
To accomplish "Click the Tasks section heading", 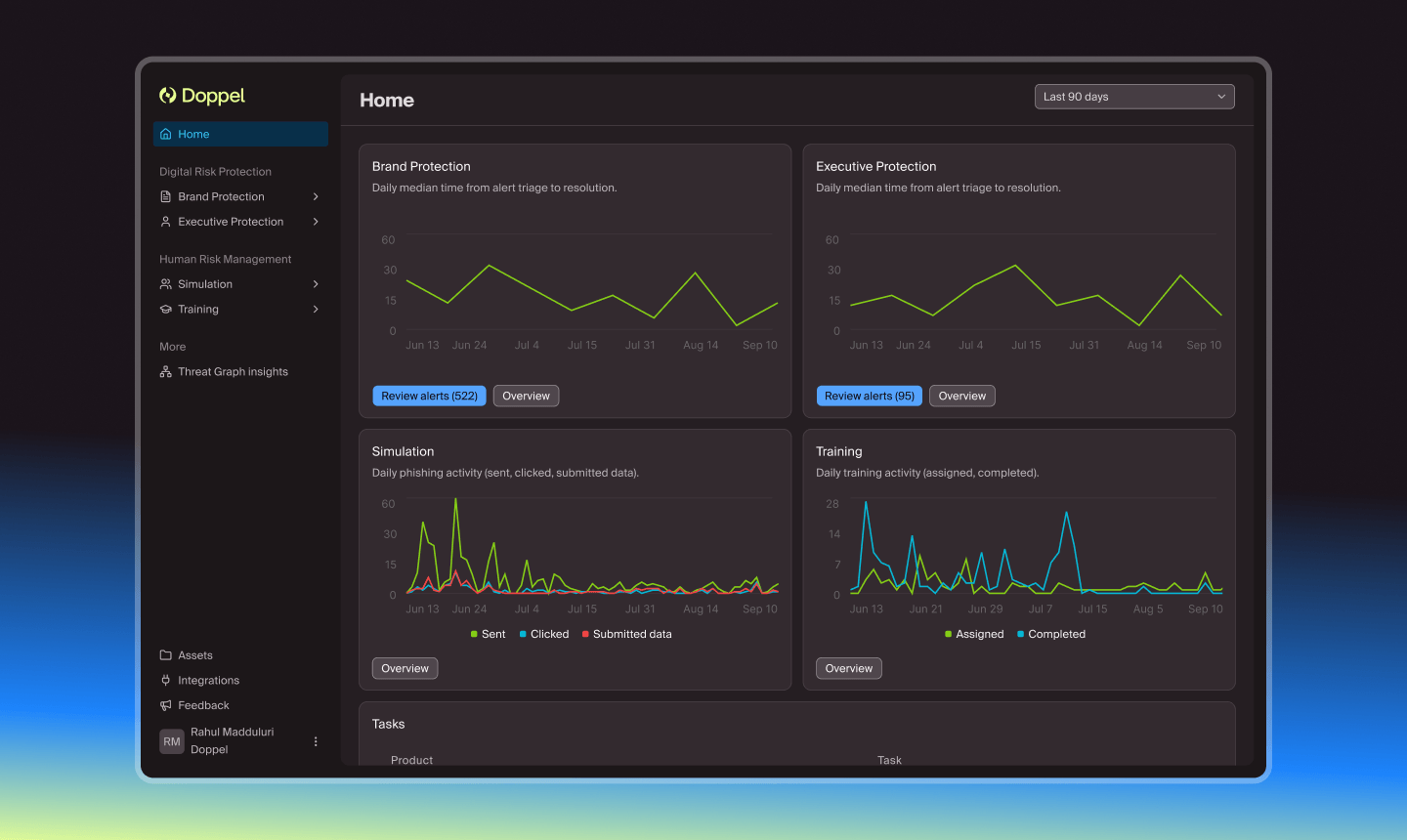I will click(x=388, y=724).
